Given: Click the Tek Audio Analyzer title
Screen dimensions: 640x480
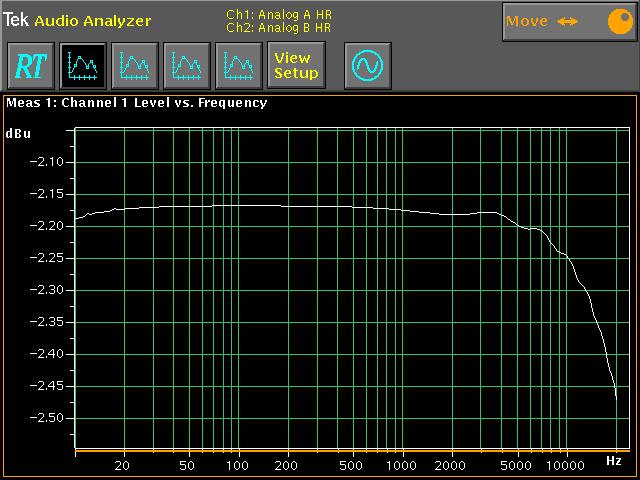Looking at the screenshot, I should click(77, 20).
